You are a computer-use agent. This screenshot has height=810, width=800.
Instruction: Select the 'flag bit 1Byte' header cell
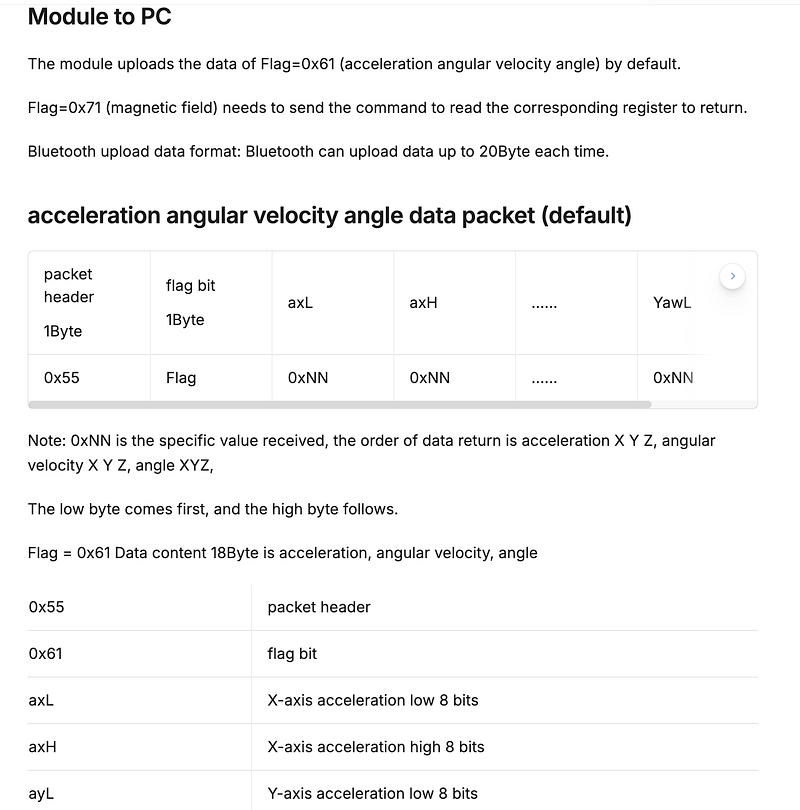[x=211, y=303]
